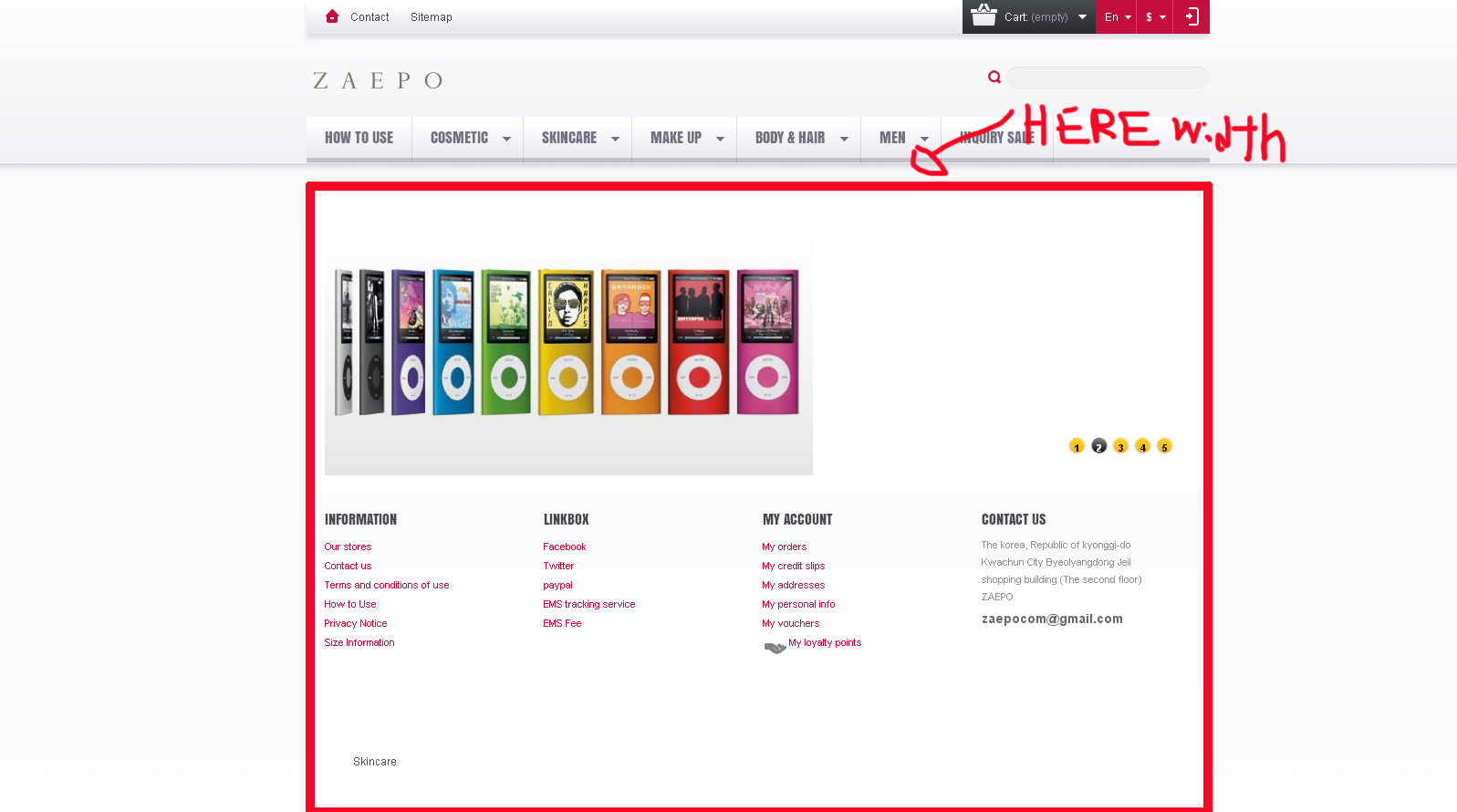Viewport: 1457px width, 812px height.
Task: Click the colorful iPod nano slider image
Action: click(x=568, y=347)
